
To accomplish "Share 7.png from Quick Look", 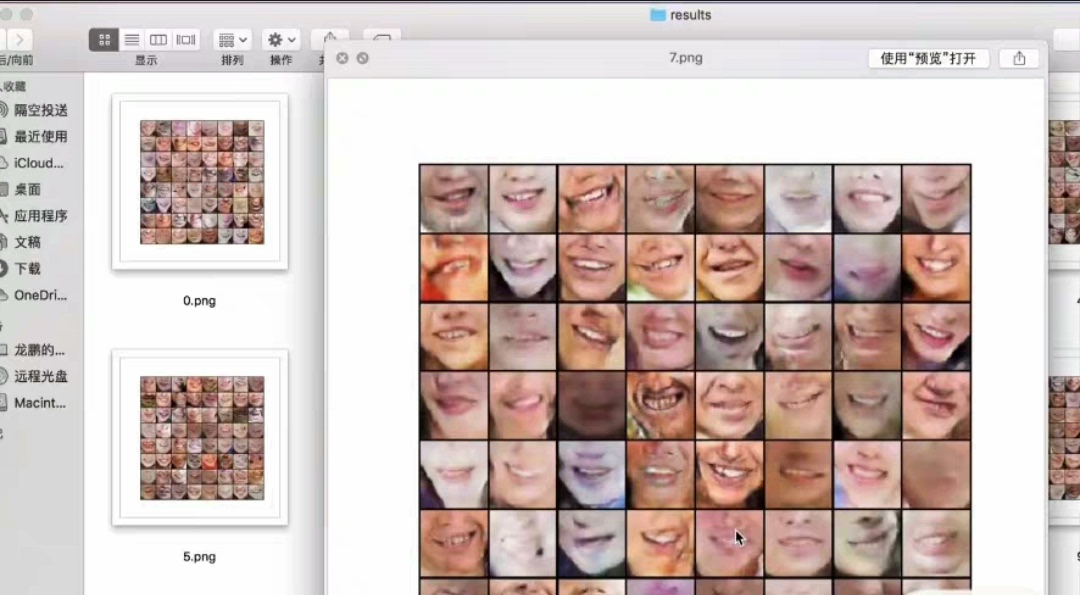I will click(x=1019, y=59).
